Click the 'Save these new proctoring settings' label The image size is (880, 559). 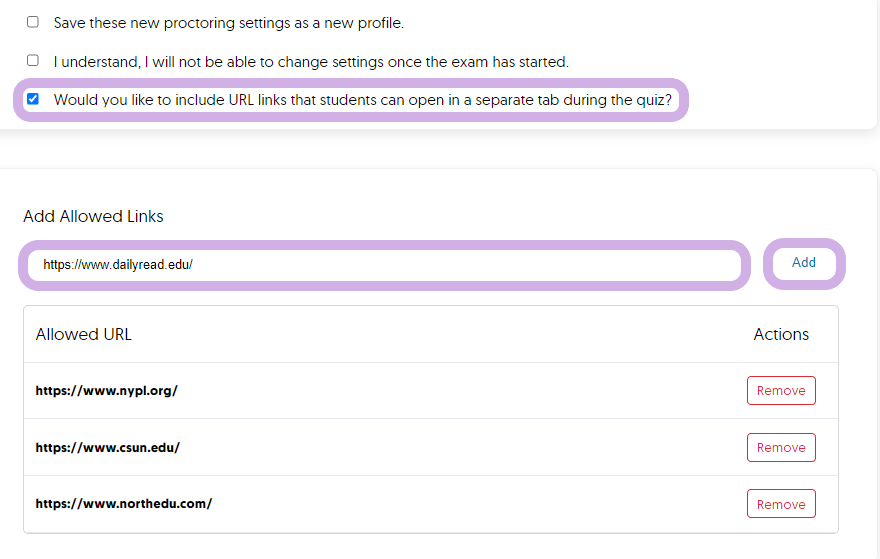pyautogui.click(x=229, y=22)
